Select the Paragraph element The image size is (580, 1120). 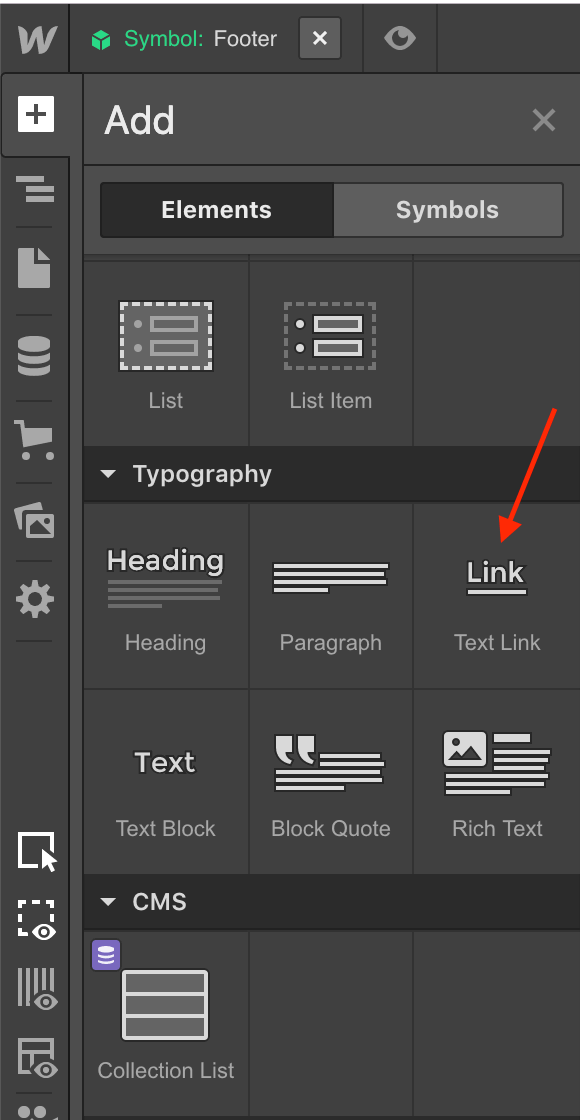[331, 597]
